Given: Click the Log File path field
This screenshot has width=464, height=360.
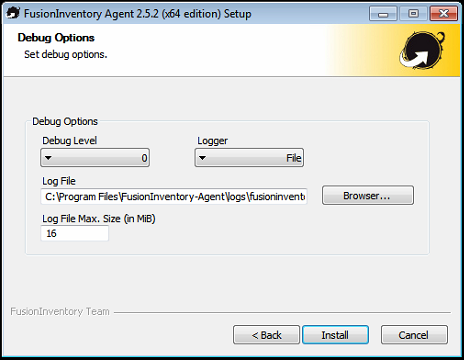Looking at the screenshot, I should point(174,197).
